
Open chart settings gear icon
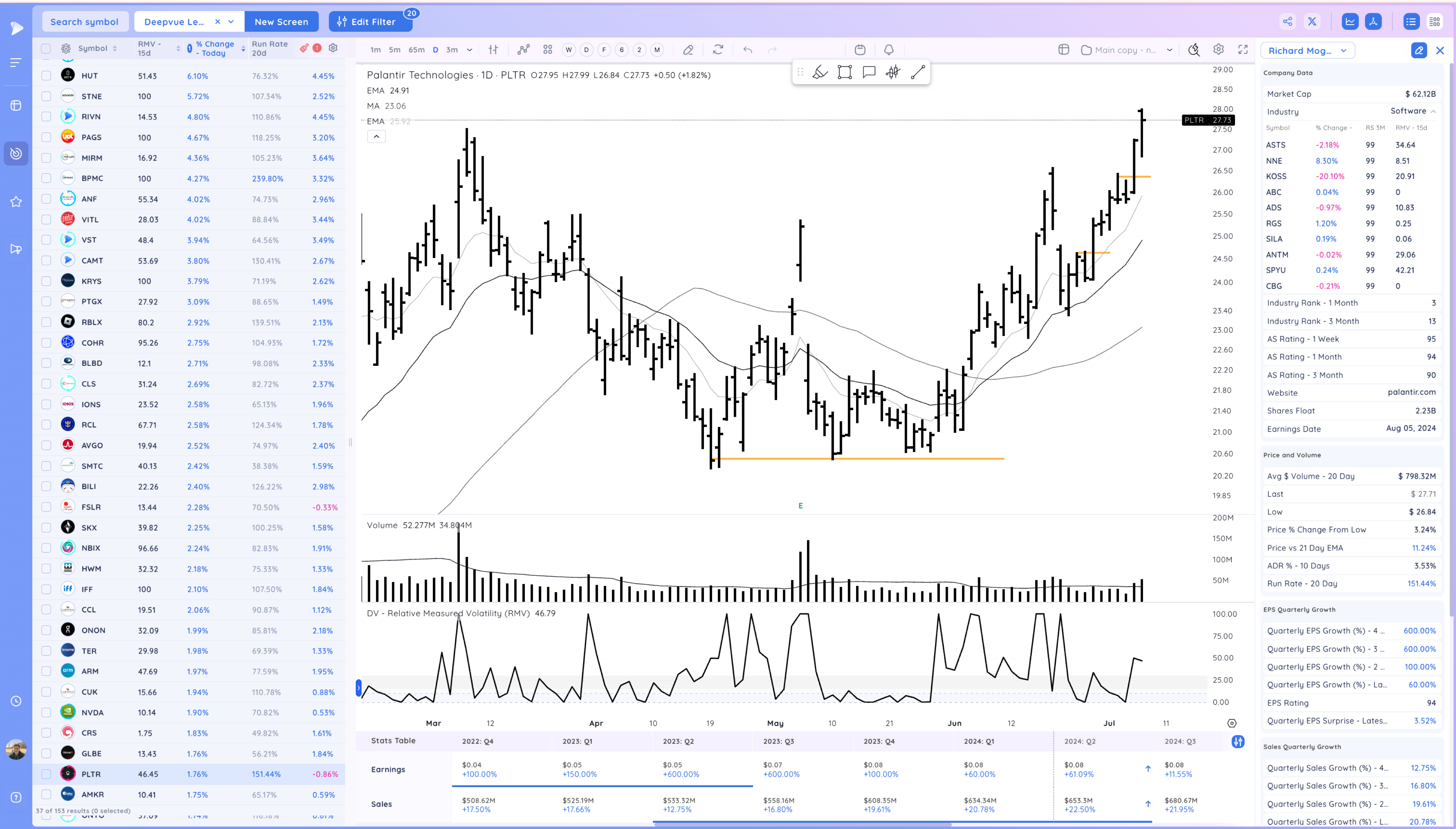(1218, 50)
